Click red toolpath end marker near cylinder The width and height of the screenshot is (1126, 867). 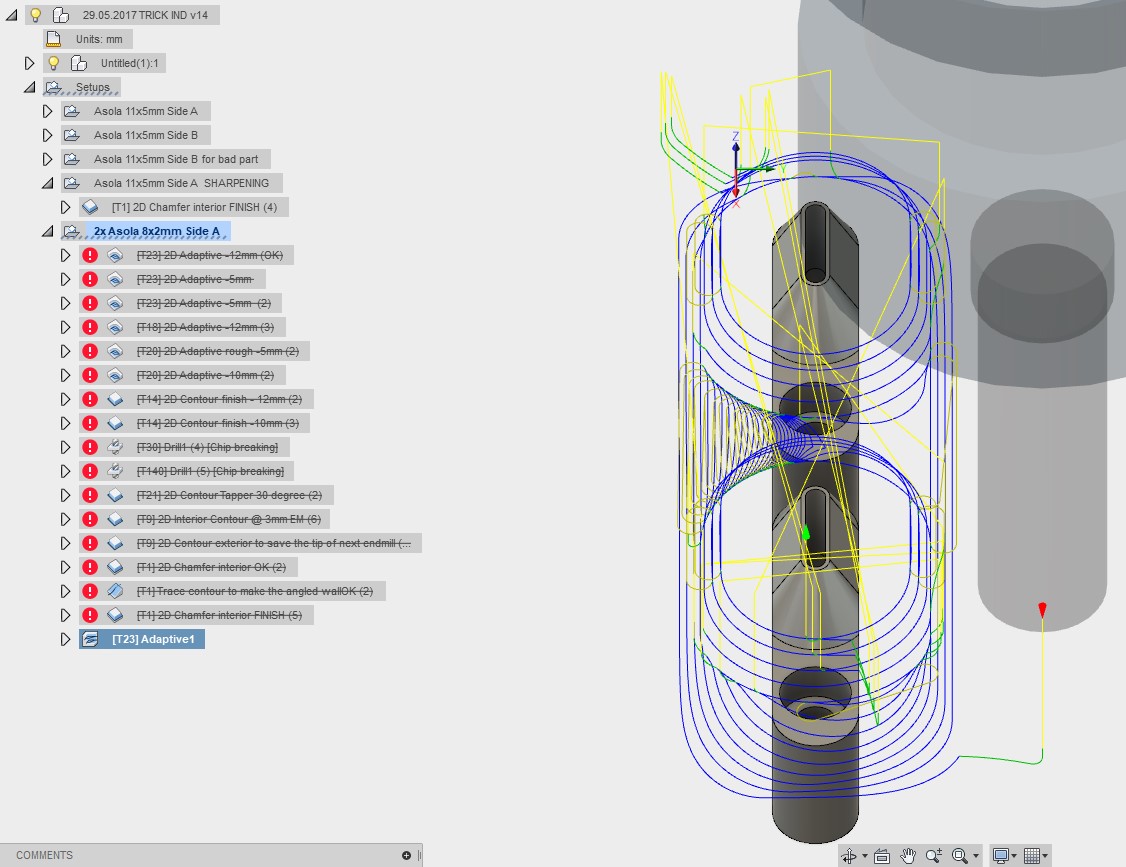pos(1042,610)
